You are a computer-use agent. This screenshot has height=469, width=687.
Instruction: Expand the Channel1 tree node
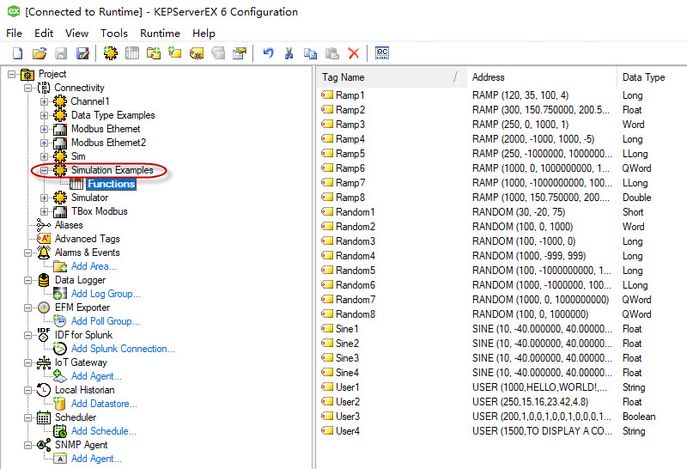[x=44, y=102]
